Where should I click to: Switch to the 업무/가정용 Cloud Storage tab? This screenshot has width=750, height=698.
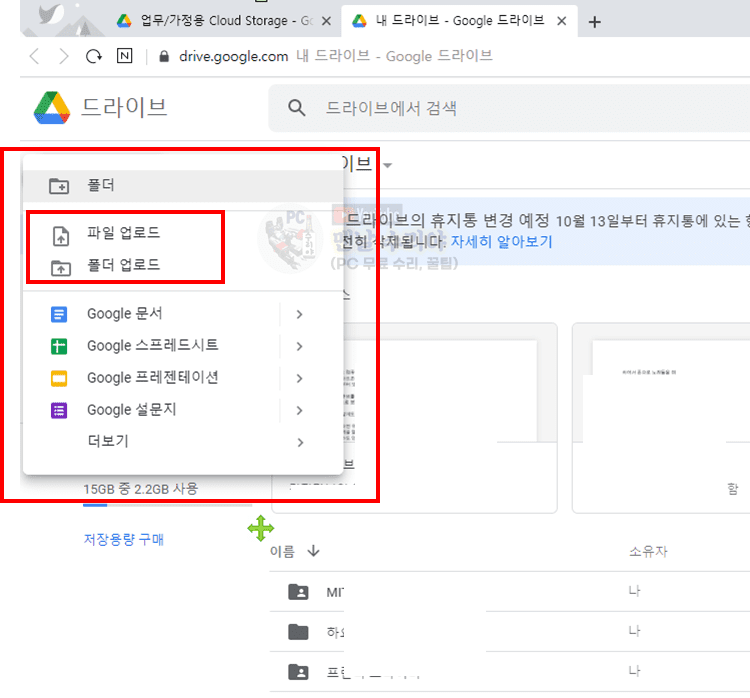225,21
